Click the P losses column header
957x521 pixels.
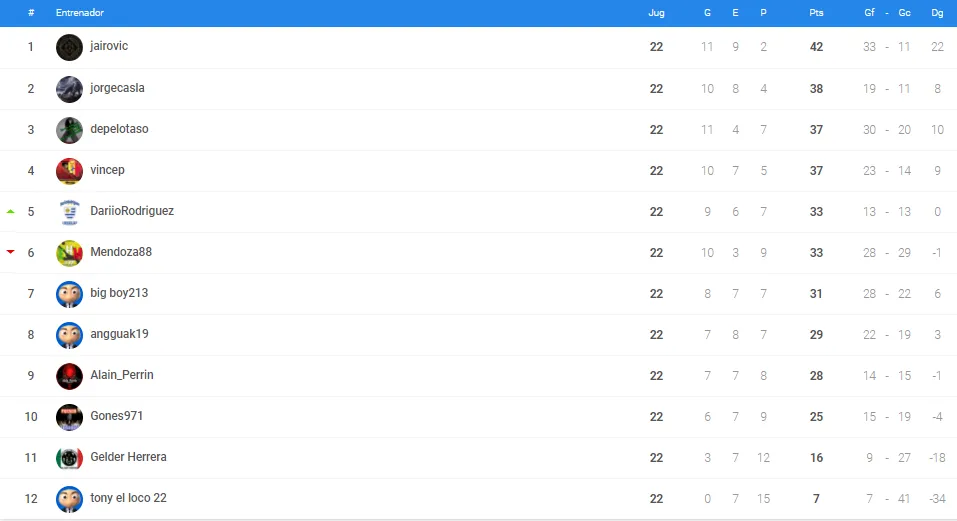764,13
